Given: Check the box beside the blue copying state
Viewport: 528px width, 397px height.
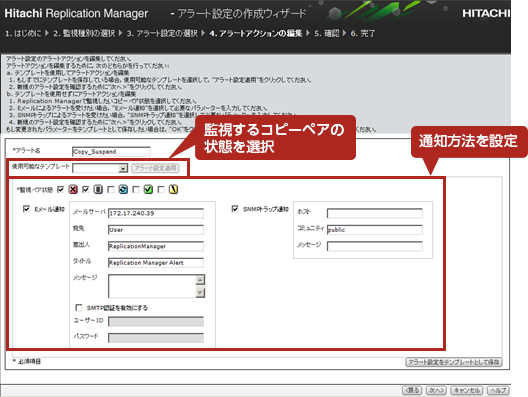Looking at the screenshot, I should (x=111, y=190).
